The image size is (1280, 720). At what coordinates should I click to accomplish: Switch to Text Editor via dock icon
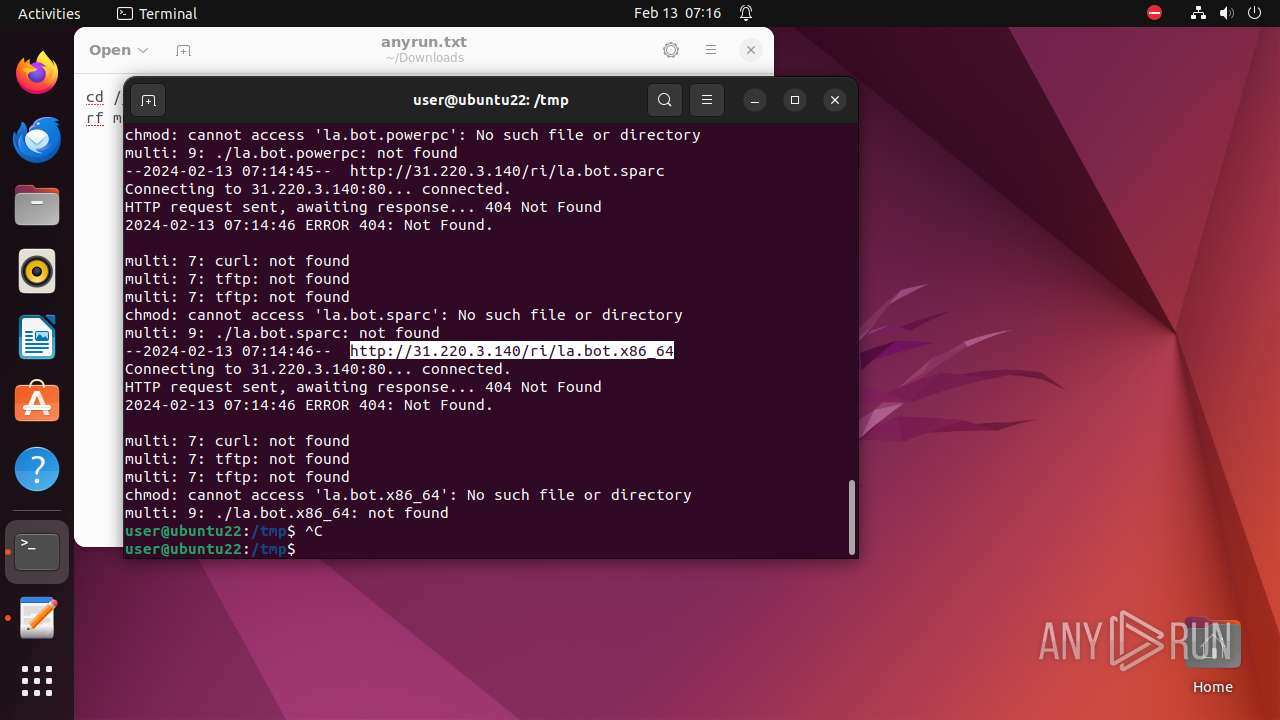tap(37, 618)
